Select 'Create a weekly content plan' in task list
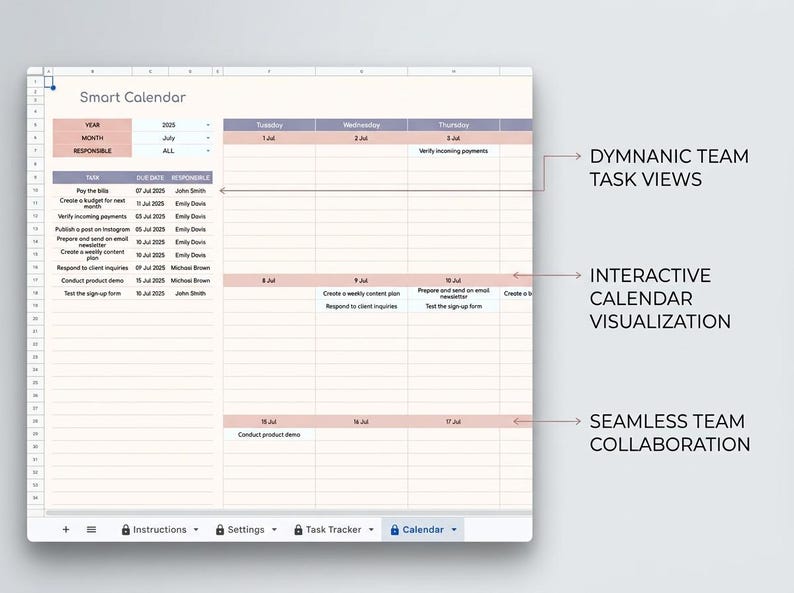Viewport: 794px width, 593px height. (92, 255)
